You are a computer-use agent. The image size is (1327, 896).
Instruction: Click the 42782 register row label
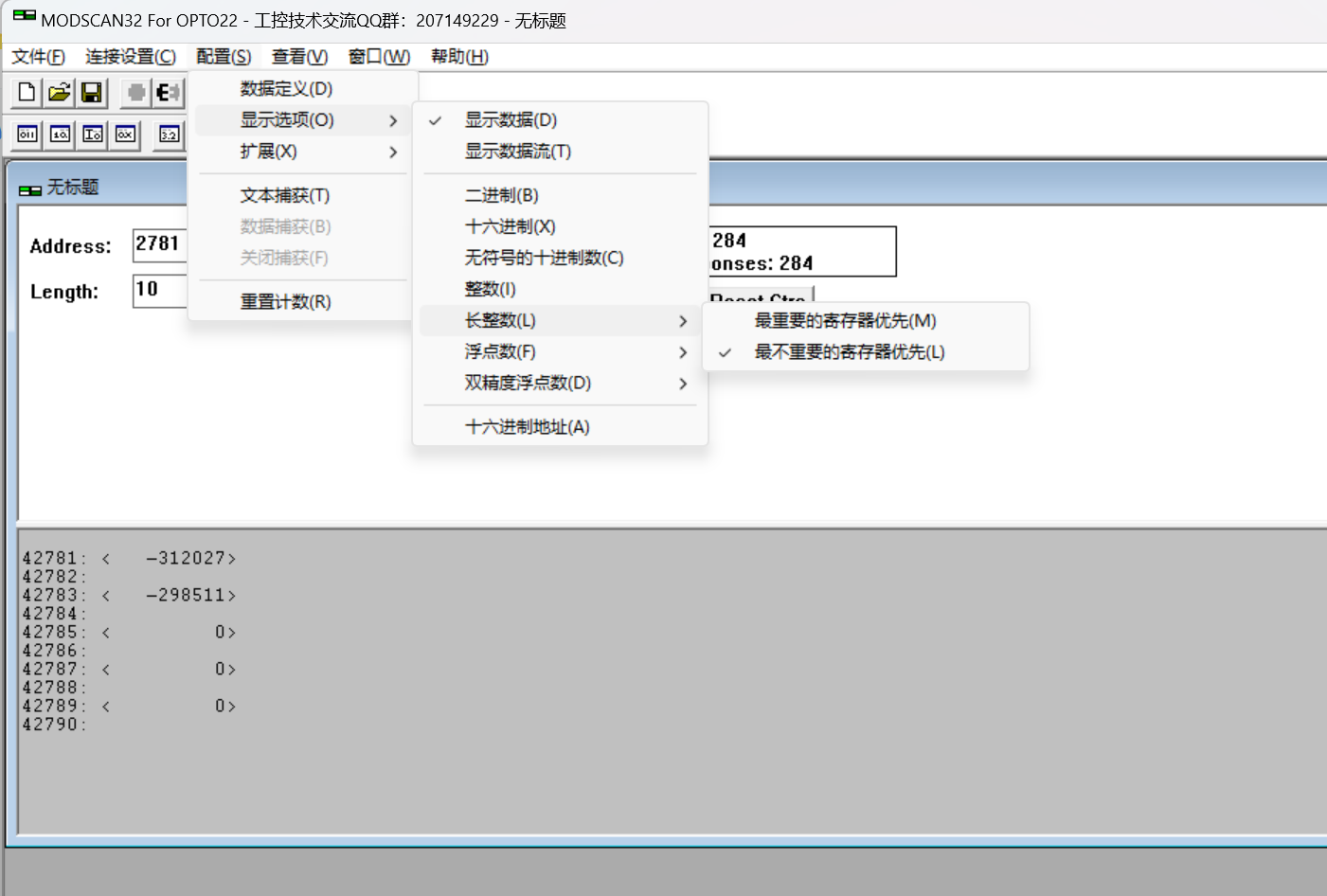pyautogui.click(x=54, y=577)
